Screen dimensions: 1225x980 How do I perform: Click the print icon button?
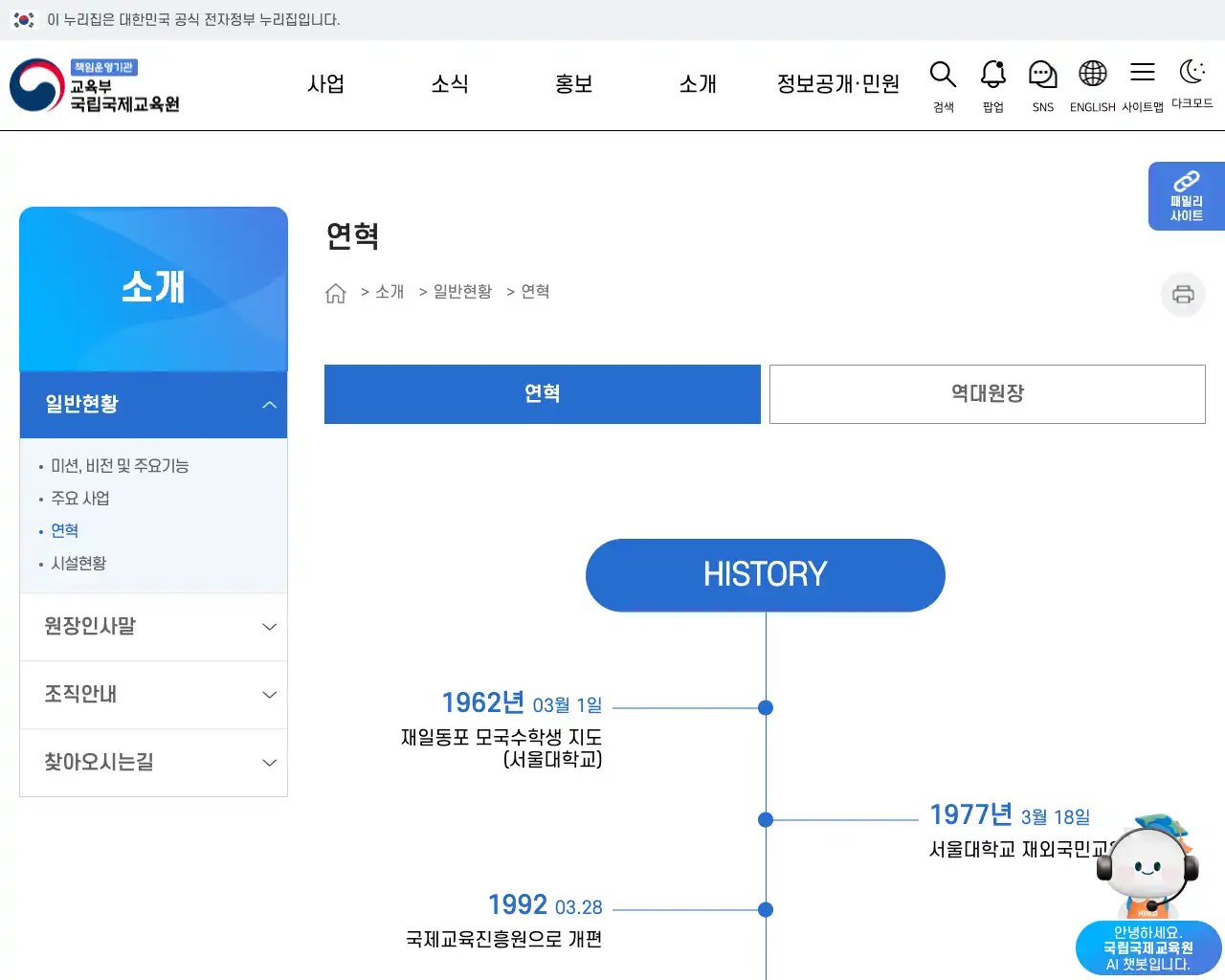(x=1183, y=294)
